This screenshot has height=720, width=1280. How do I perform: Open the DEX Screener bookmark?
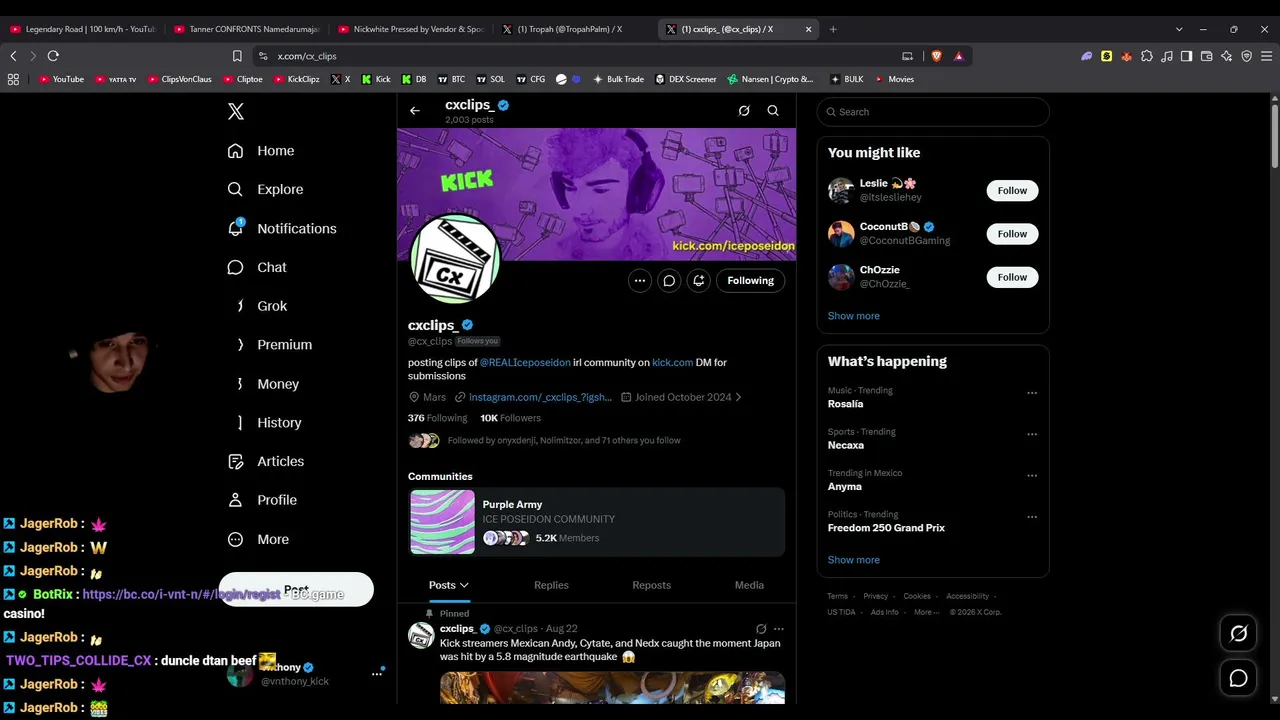coord(685,79)
